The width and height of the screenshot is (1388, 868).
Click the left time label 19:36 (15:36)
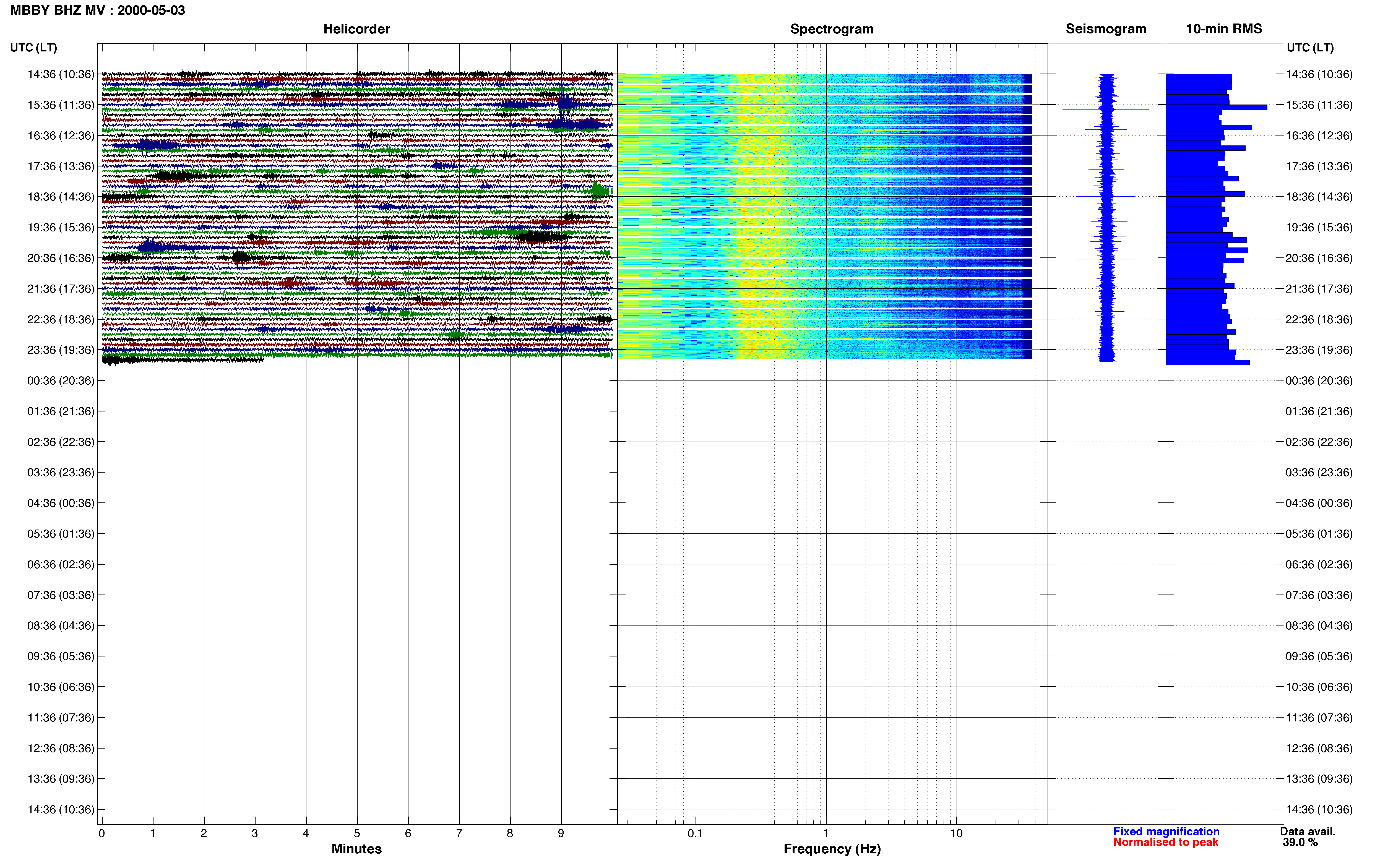coord(61,227)
